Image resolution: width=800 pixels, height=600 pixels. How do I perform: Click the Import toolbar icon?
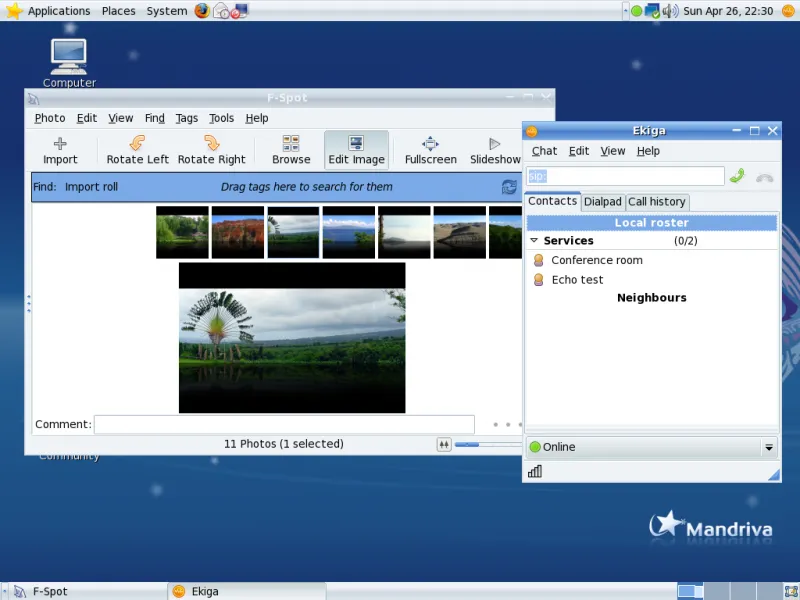(60, 150)
